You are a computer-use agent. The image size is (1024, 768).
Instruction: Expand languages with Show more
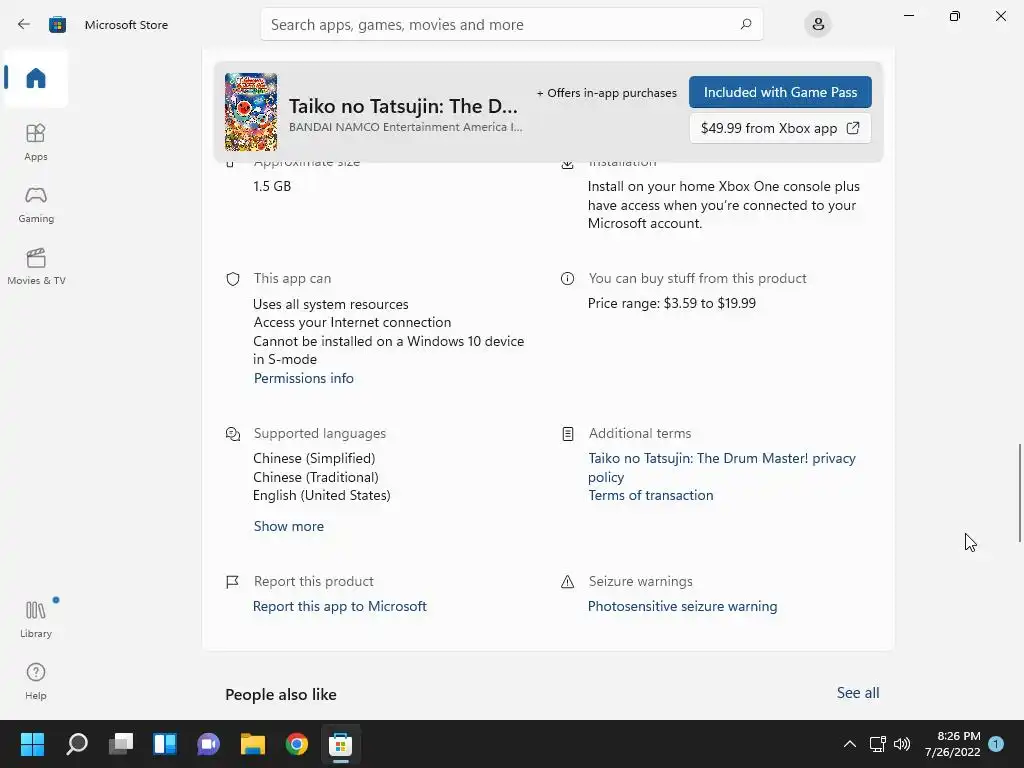289,526
